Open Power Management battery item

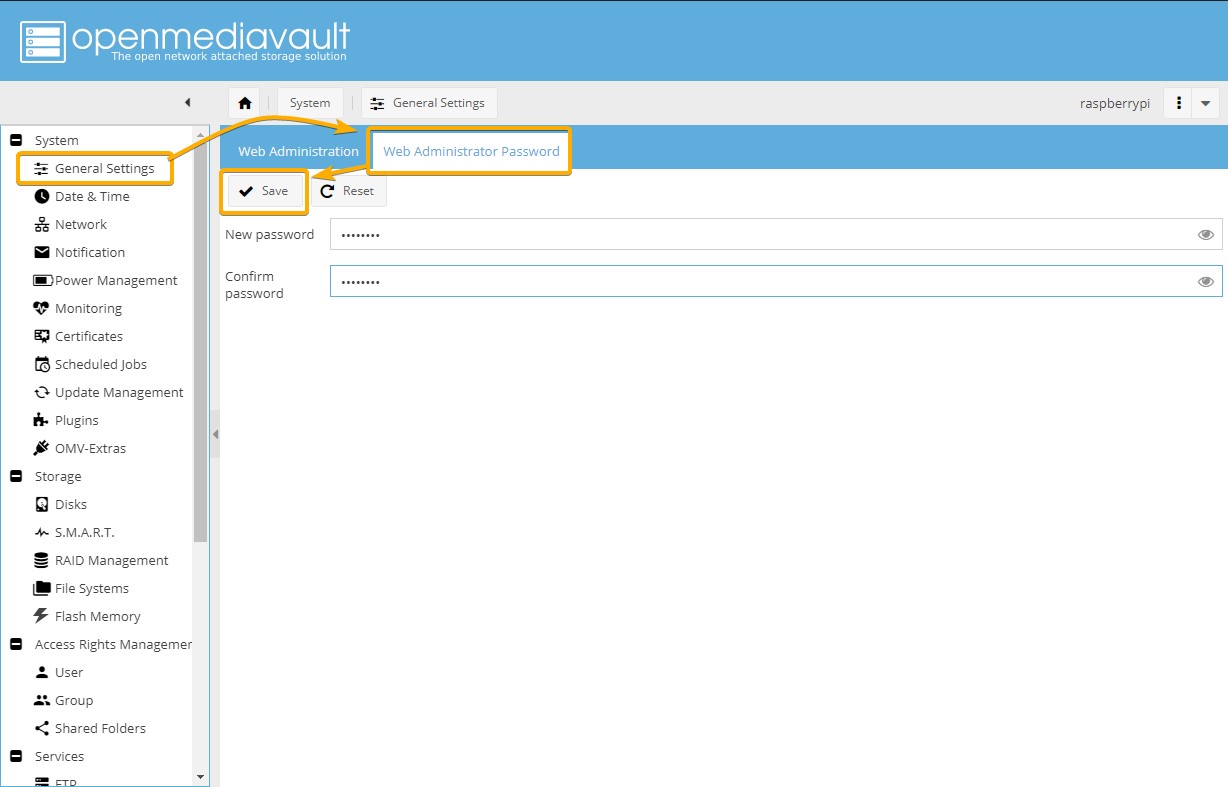[x=115, y=281]
